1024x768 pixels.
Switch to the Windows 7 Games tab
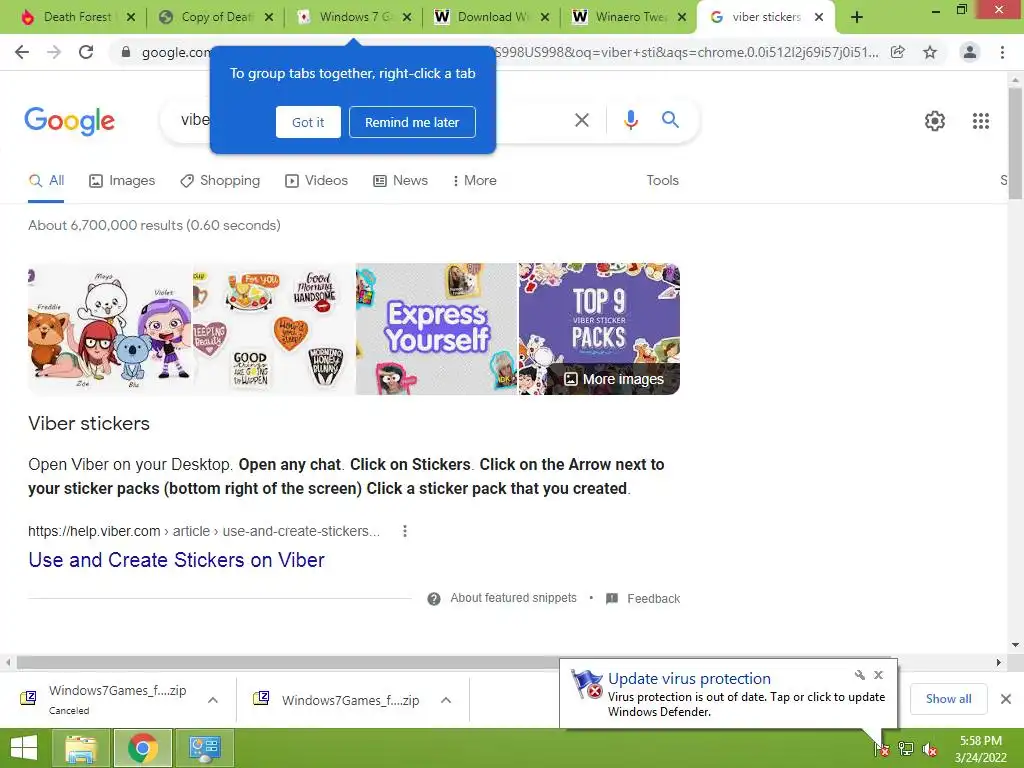click(x=355, y=17)
